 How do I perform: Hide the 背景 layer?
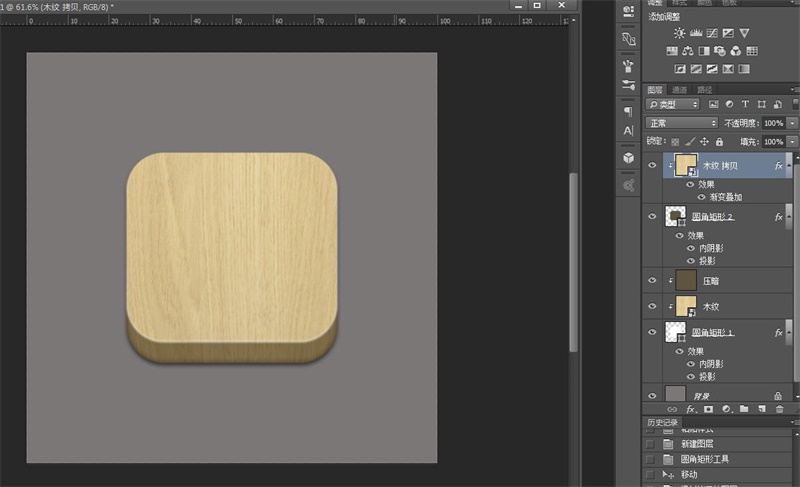click(x=652, y=395)
